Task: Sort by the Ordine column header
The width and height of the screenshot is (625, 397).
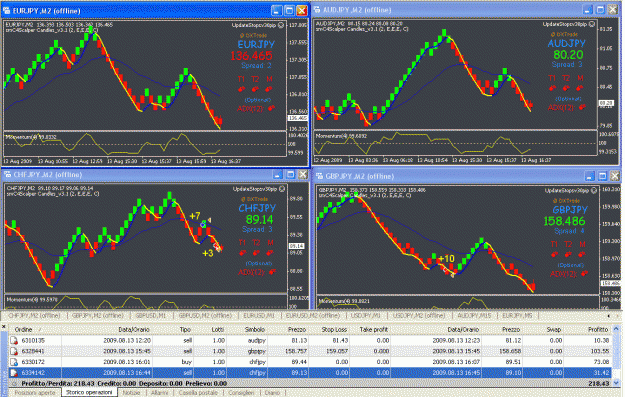Action: pos(24,330)
